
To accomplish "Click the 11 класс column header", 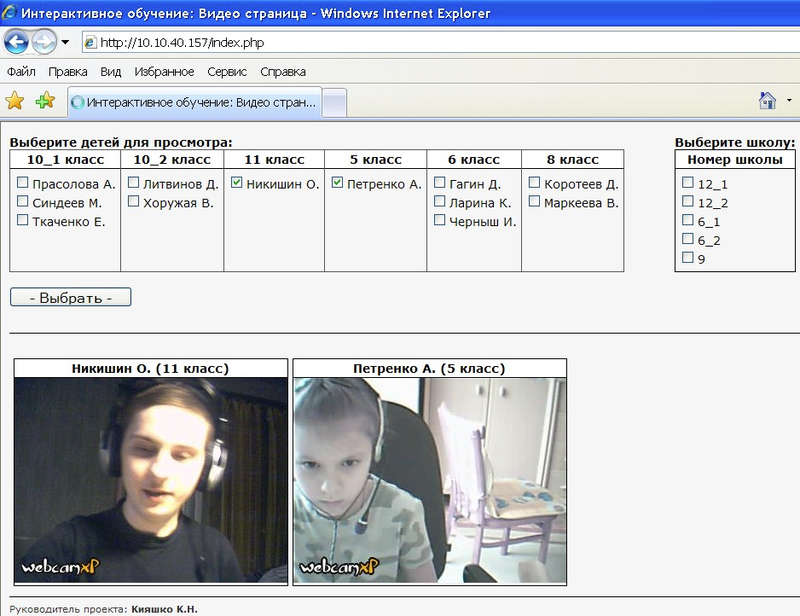I will pyautogui.click(x=274, y=160).
